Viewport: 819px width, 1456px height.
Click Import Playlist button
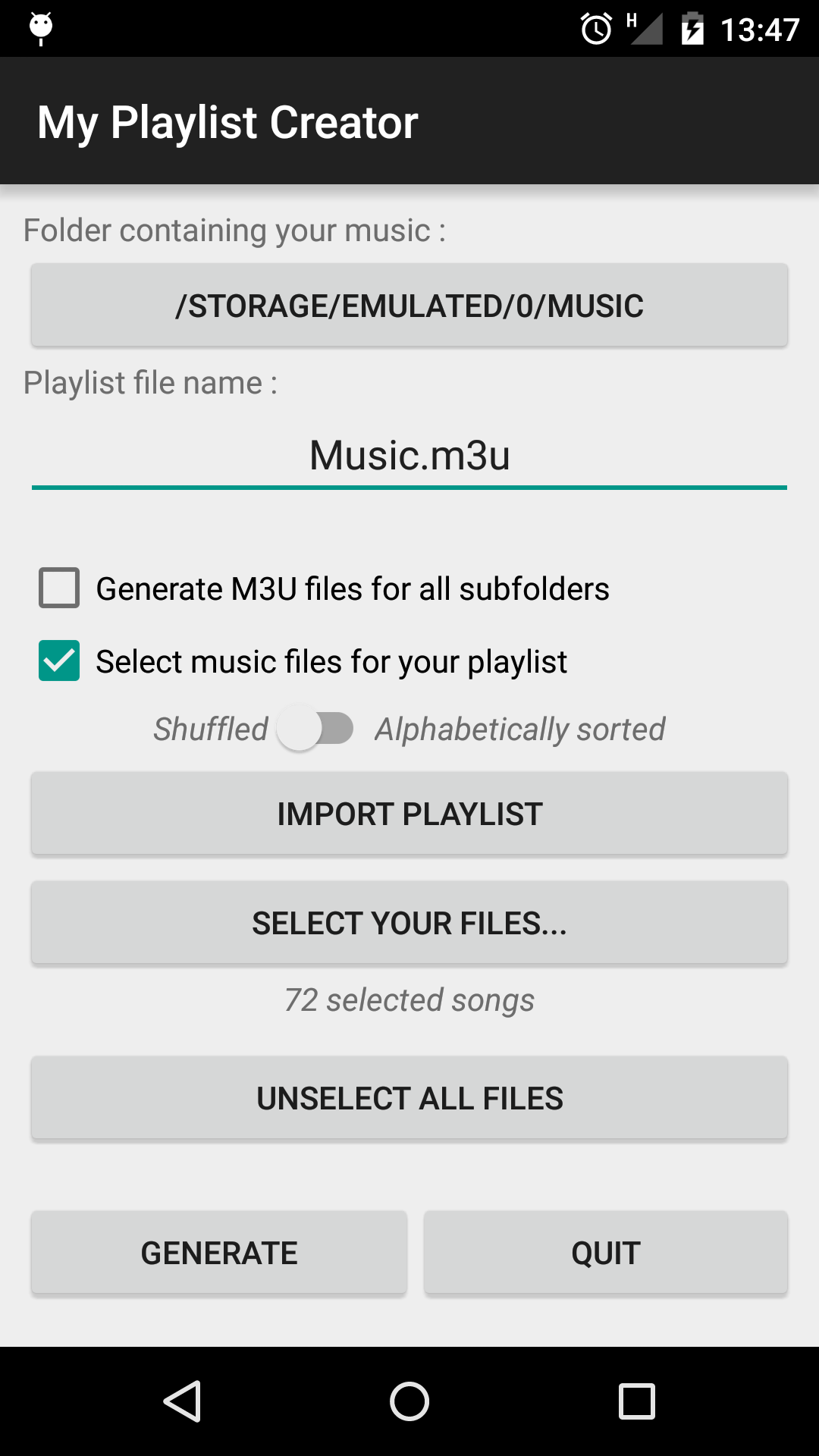409,814
